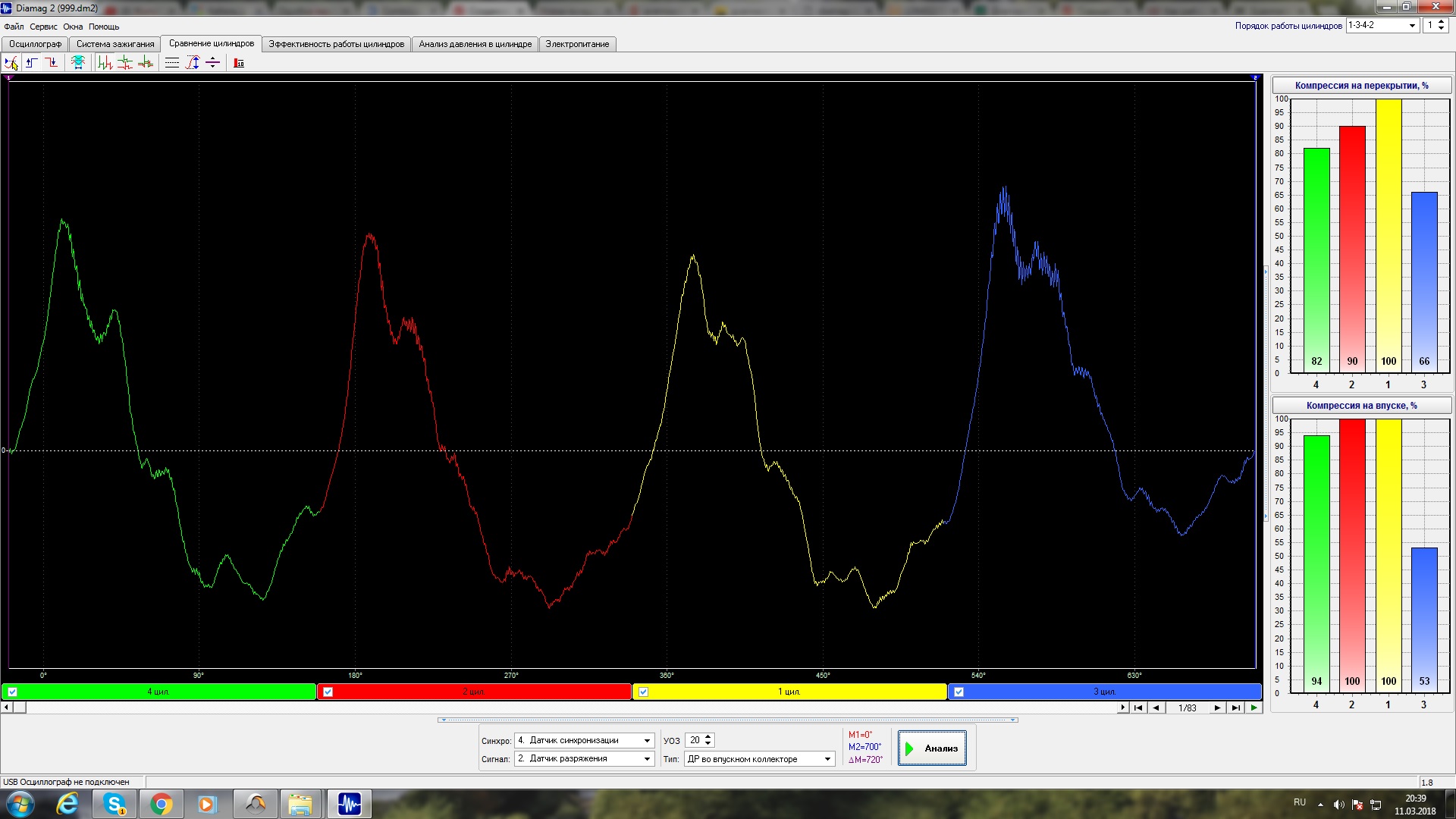Viewport: 1456px width, 819px height.
Task: Click the frame scrollbar's left arrow
Action: [7, 708]
